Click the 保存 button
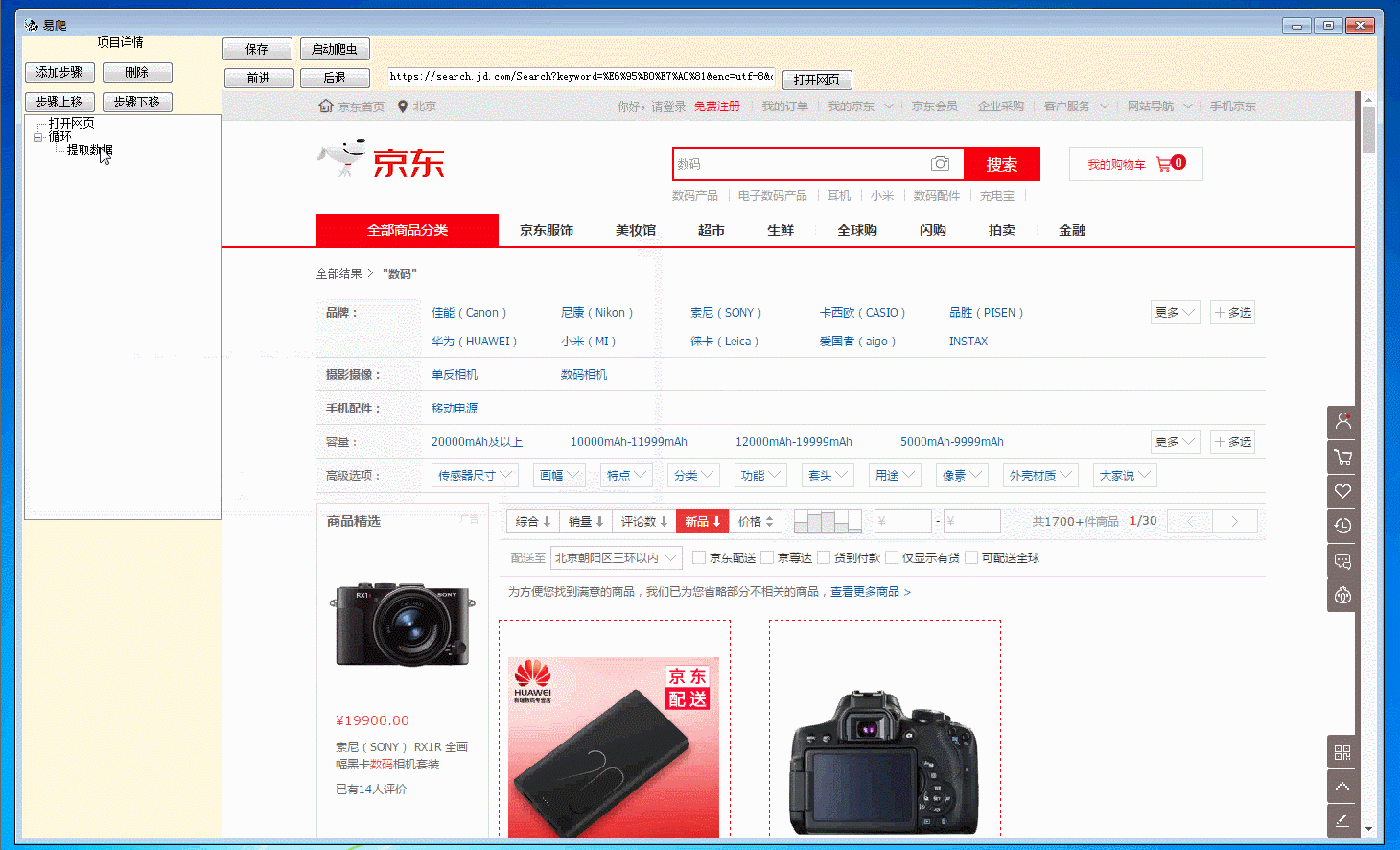The height and width of the screenshot is (850, 1400). click(x=258, y=49)
